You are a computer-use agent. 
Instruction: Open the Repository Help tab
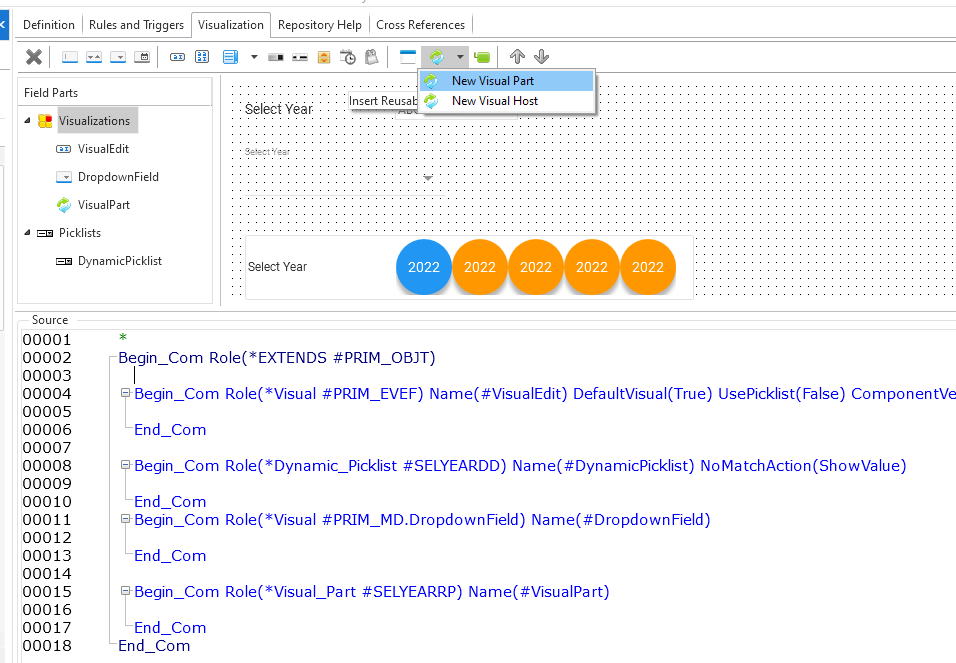point(320,25)
